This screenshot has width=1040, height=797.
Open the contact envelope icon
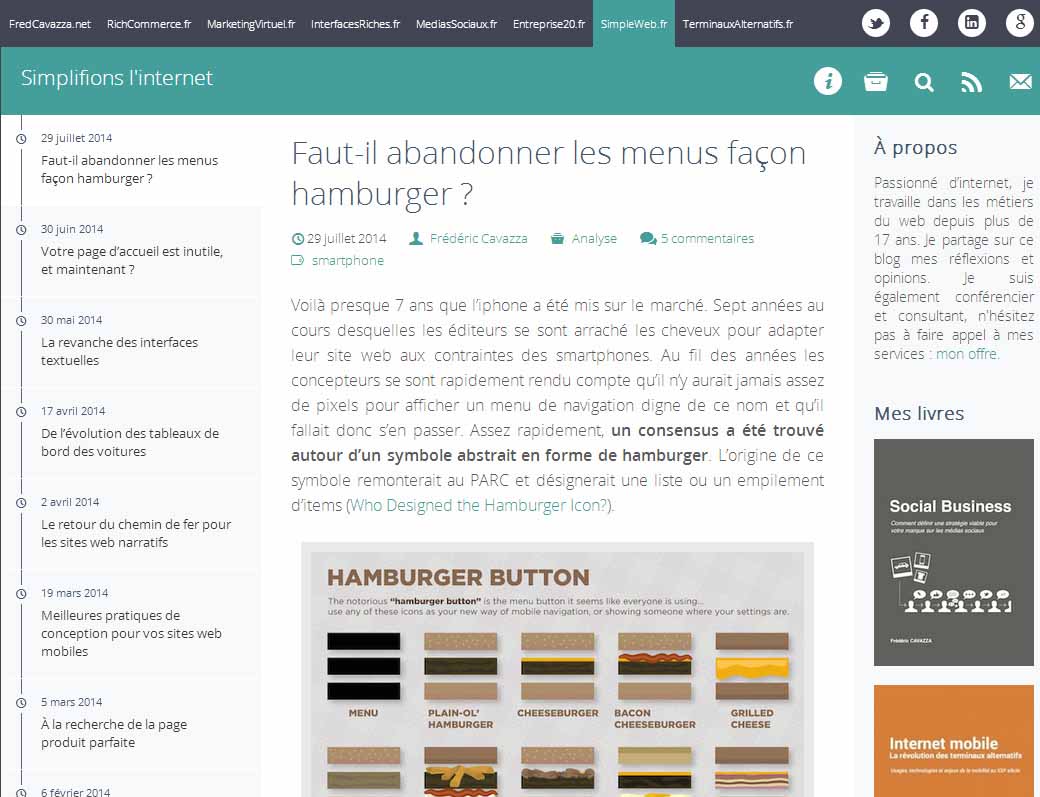(x=1020, y=81)
